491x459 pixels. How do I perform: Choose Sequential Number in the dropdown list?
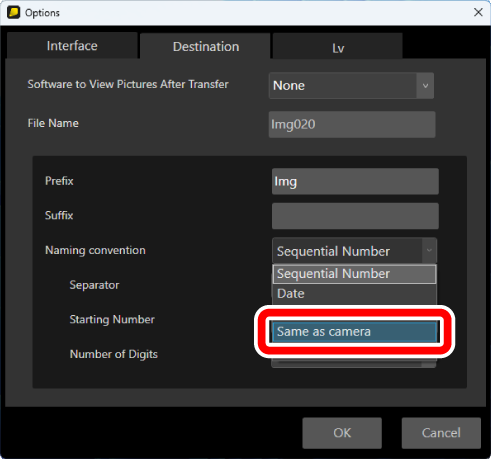point(354,274)
